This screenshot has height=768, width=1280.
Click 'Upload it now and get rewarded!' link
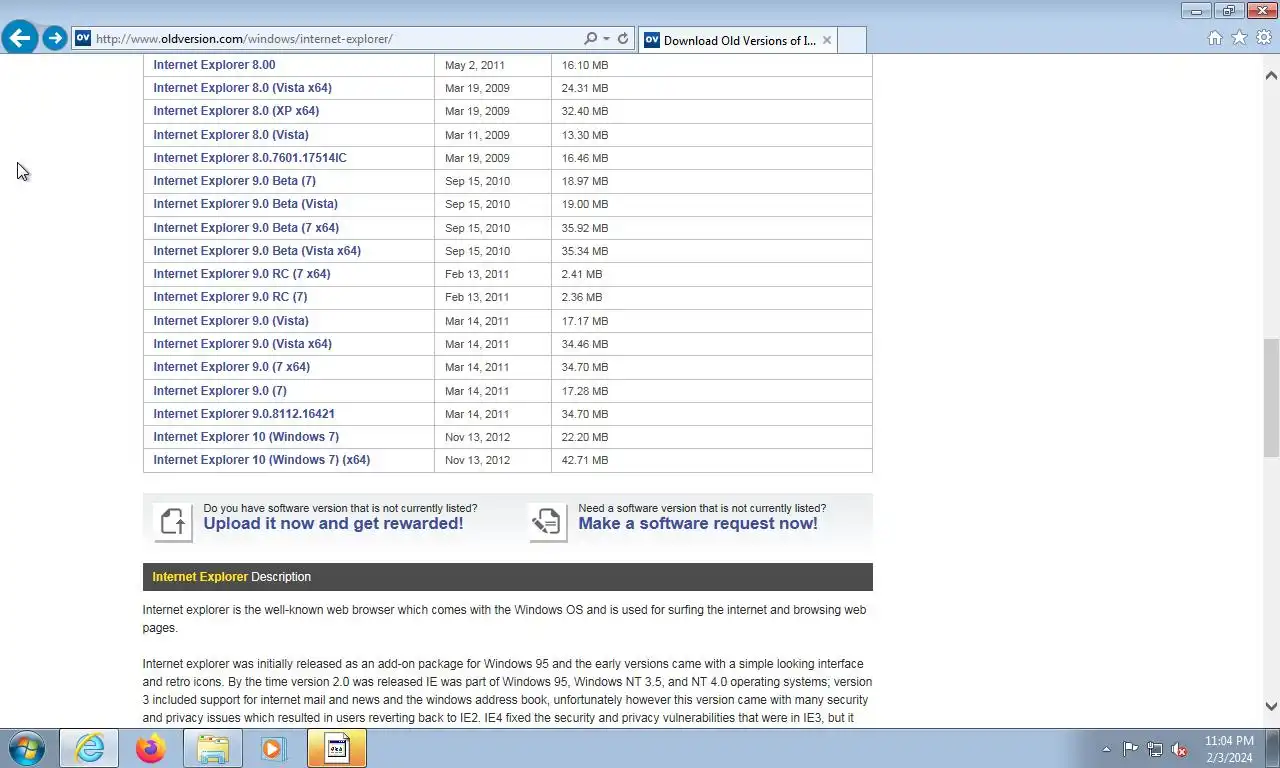coord(333,524)
